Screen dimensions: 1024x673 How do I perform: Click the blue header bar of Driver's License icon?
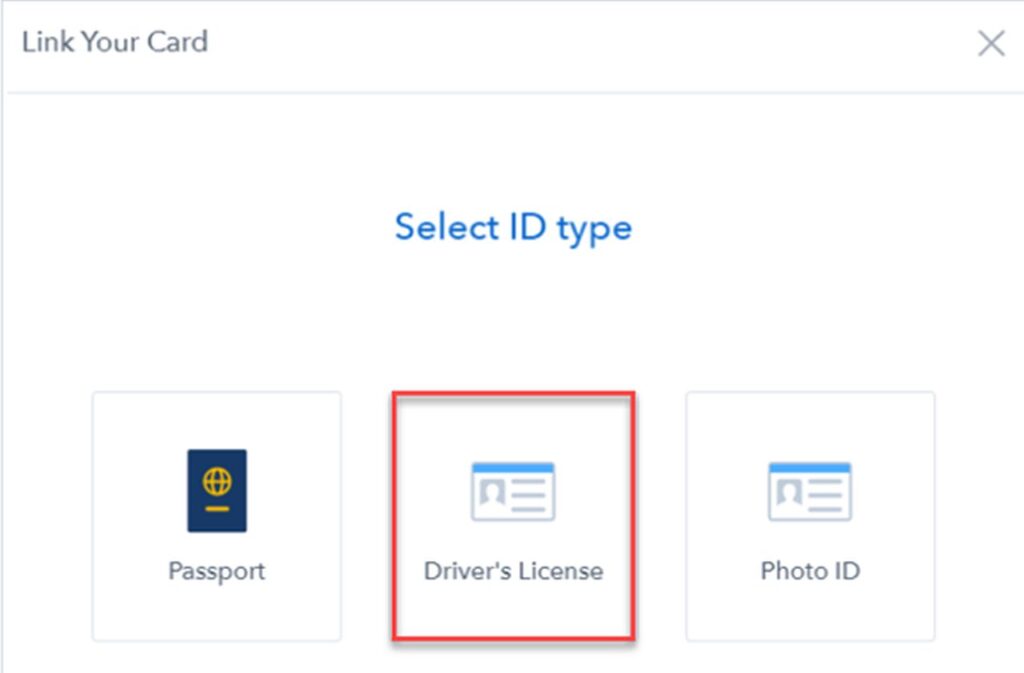[513, 467]
